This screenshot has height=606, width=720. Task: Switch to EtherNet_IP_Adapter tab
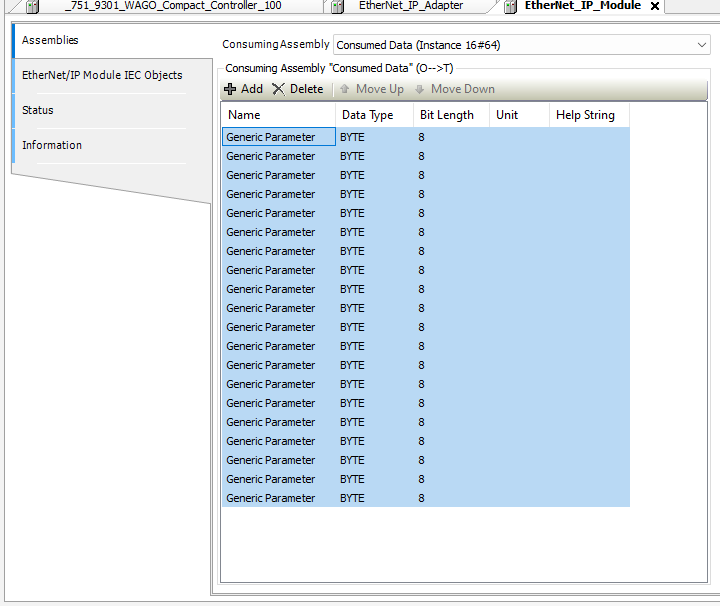[x=411, y=6]
